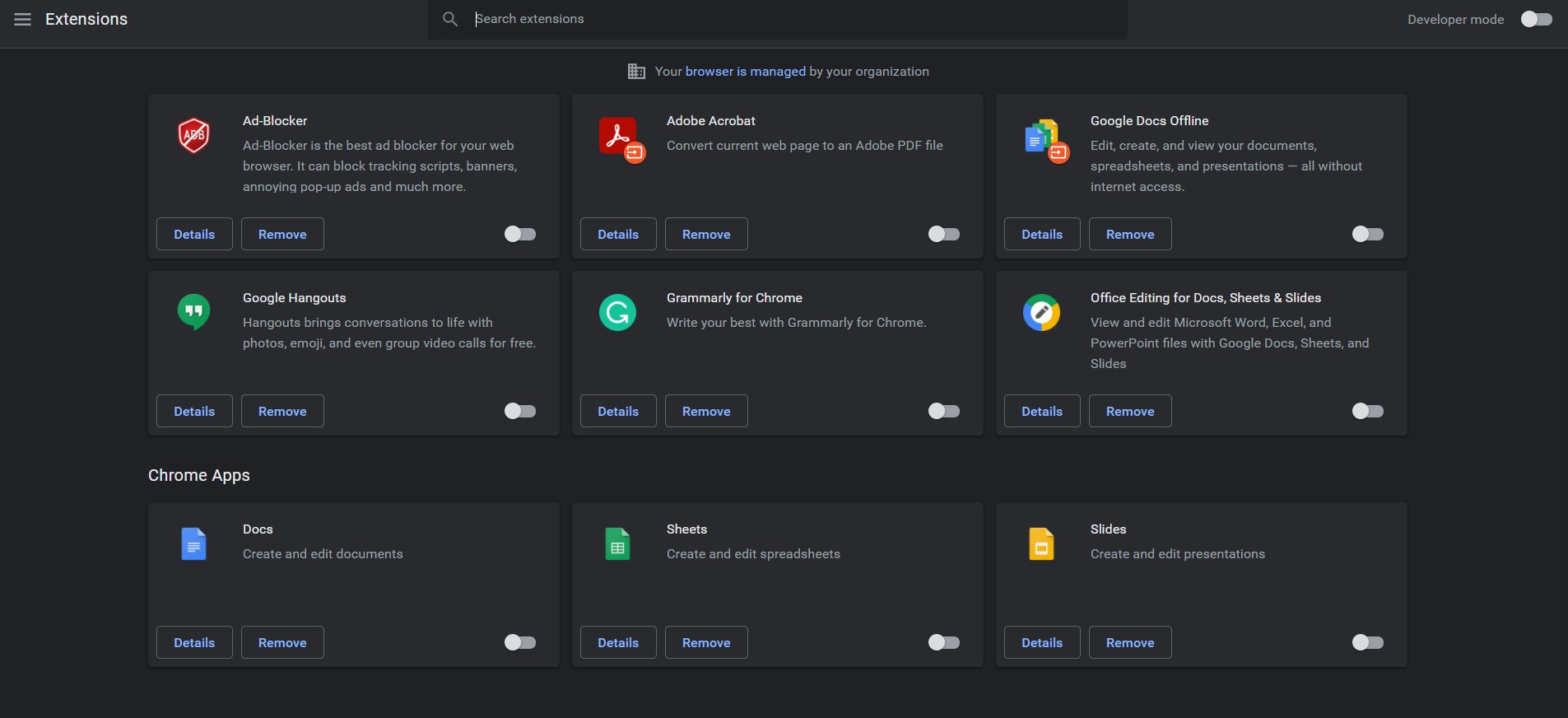The height and width of the screenshot is (718, 1568).
Task: Click 'Convert current web page' description
Action: [x=805, y=146]
